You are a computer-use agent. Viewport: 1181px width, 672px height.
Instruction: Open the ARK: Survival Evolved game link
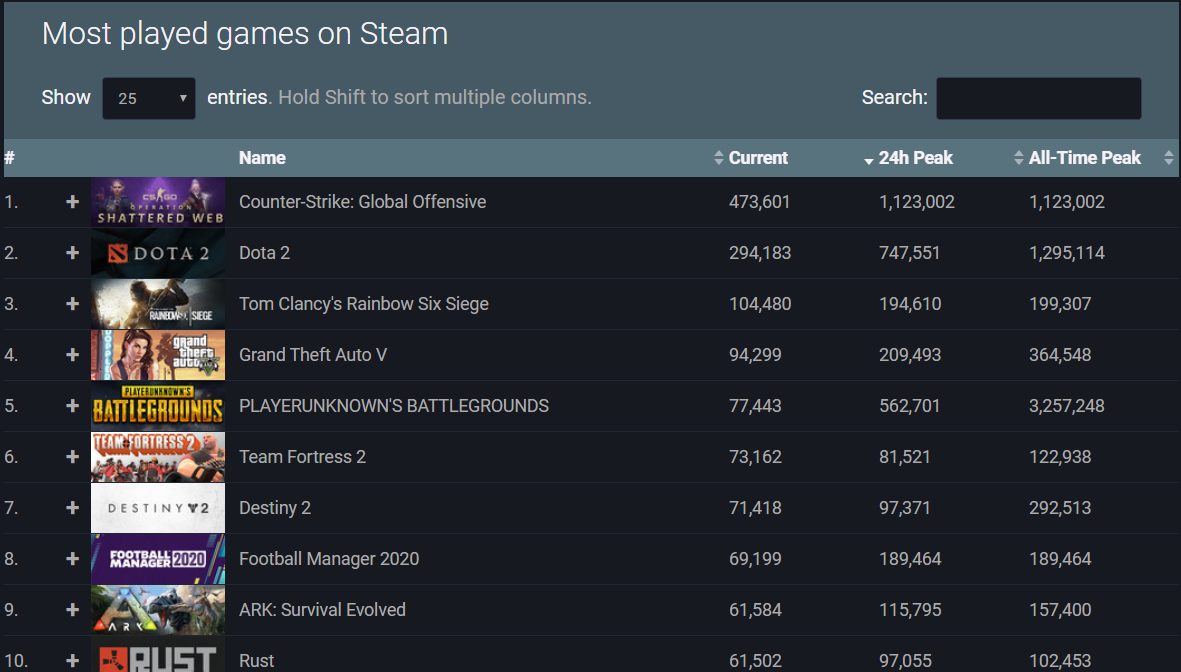coord(322,609)
